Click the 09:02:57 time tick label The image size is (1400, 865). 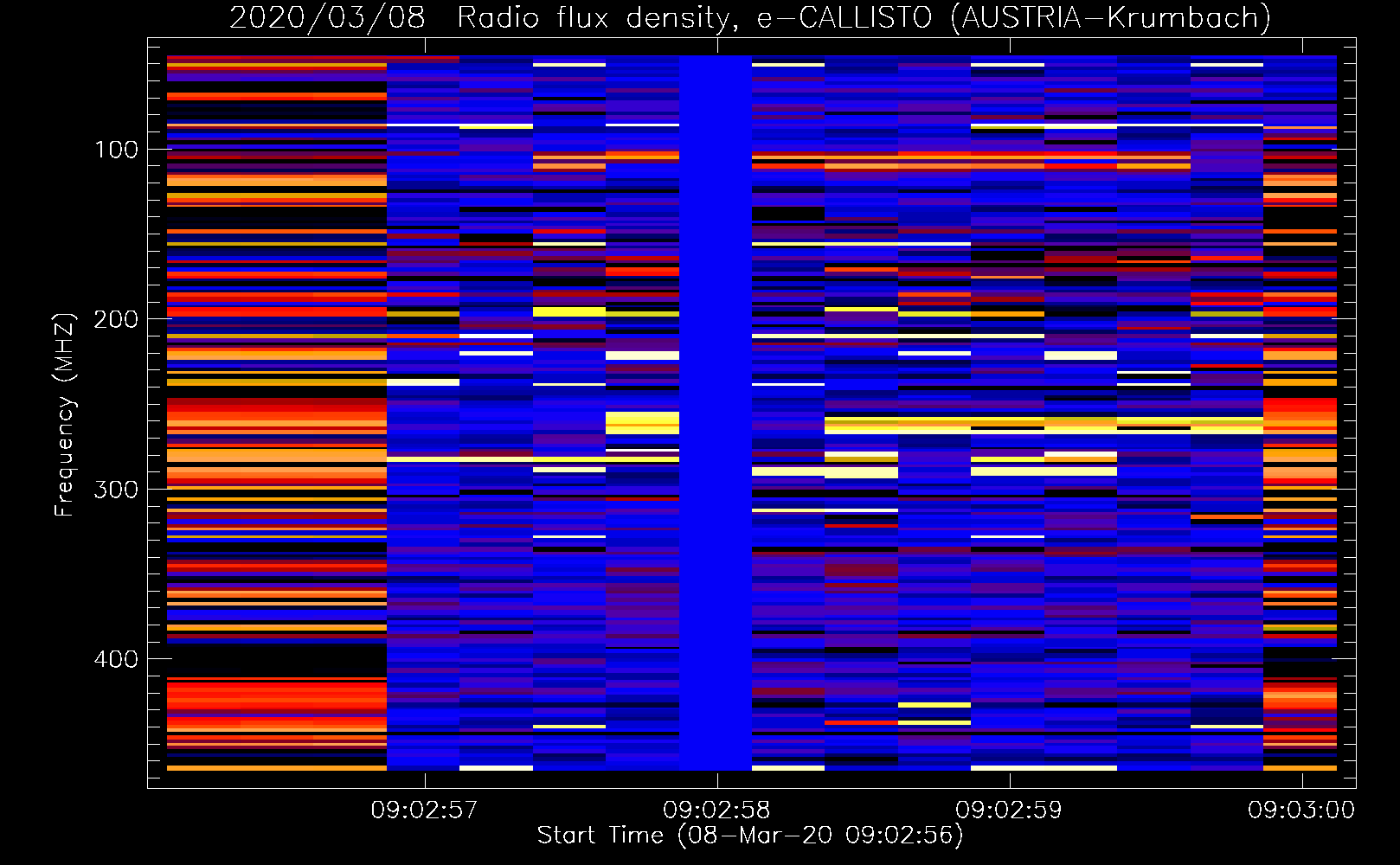coord(424,811)
